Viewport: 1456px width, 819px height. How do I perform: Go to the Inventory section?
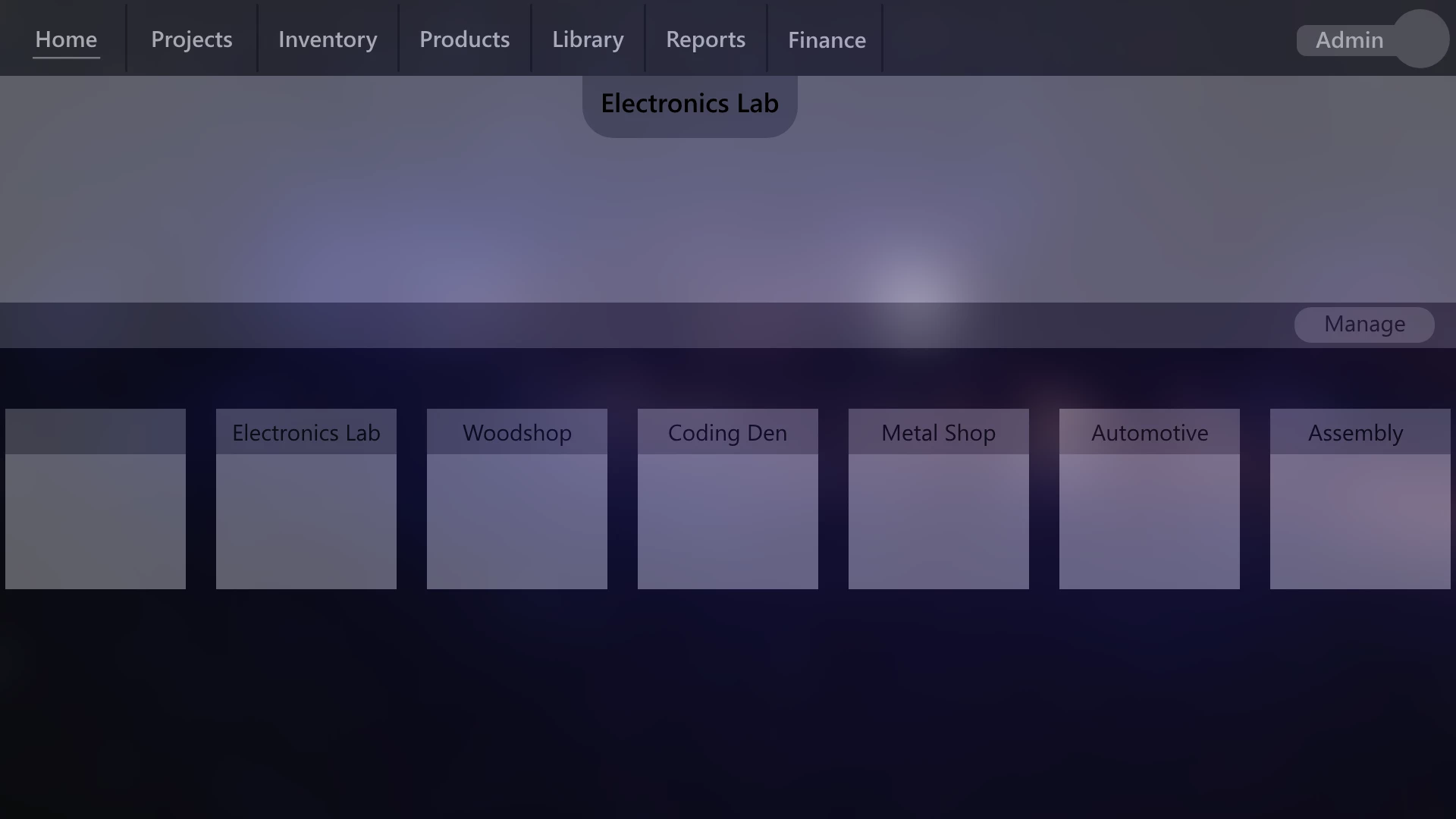pos(328,39)
